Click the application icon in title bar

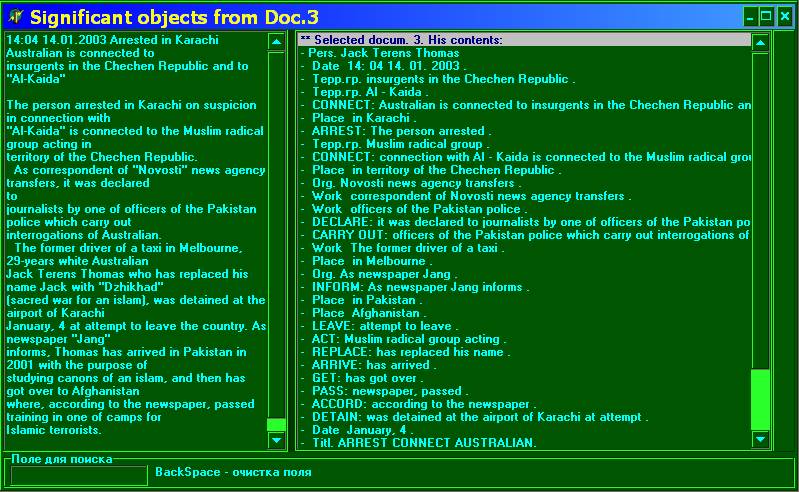[16, 17]
